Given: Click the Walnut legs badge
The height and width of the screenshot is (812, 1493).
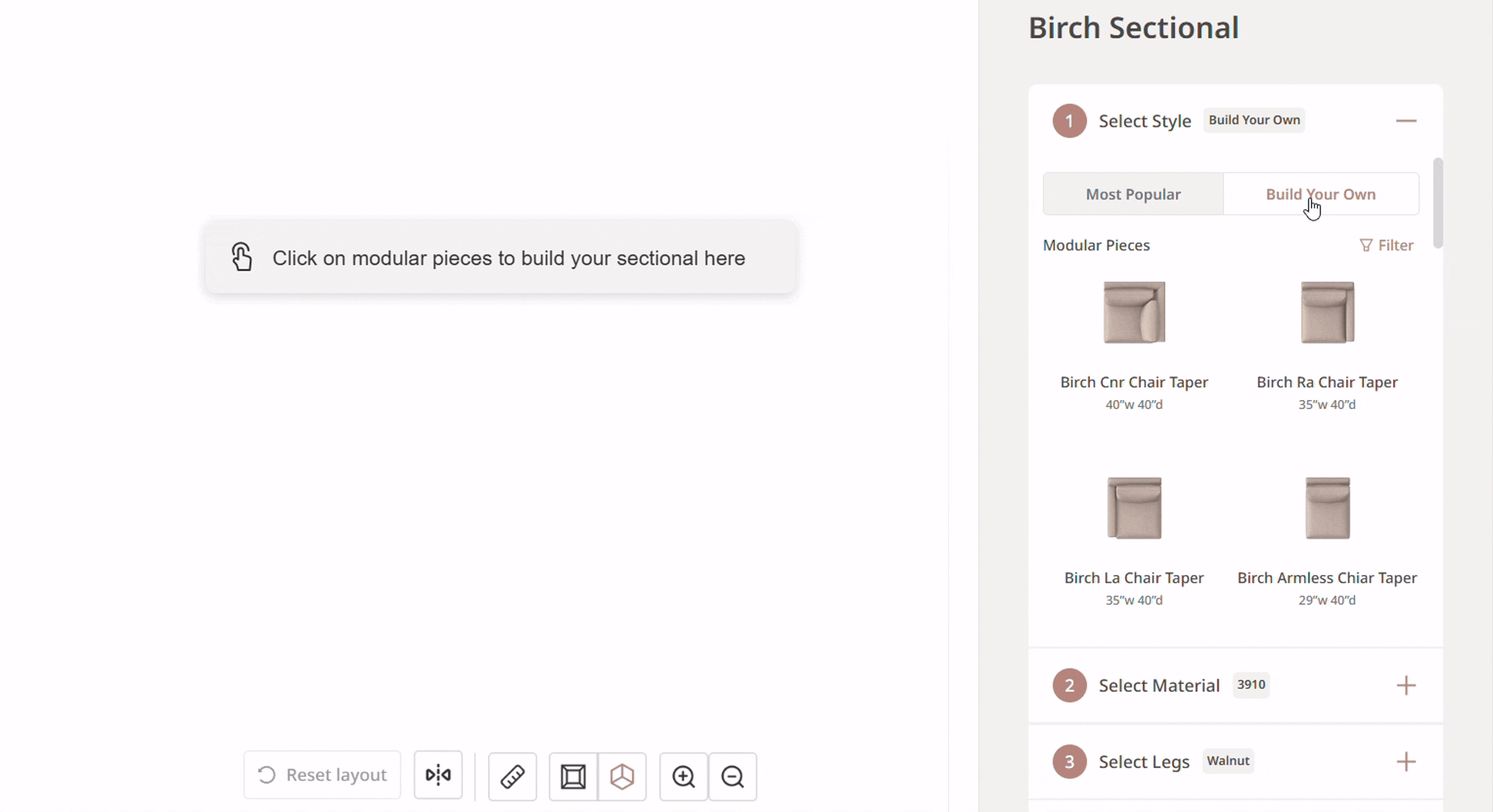Looking at the screenshot, I should pos(1228,761).
